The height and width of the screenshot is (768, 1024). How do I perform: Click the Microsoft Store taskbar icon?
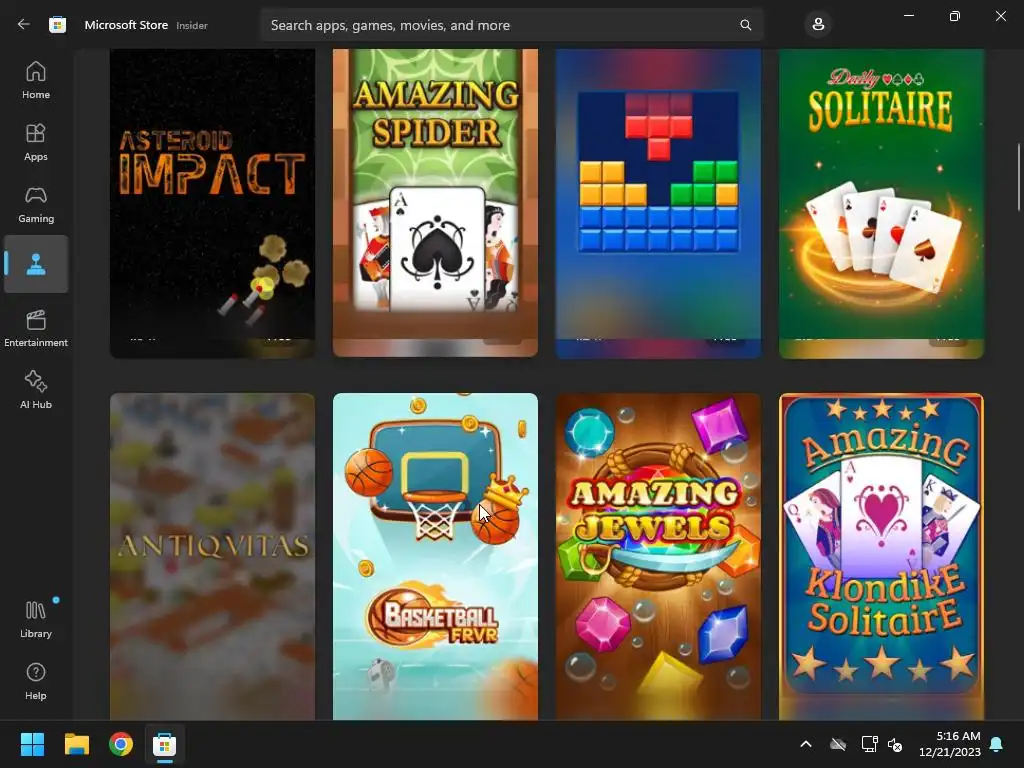tap(165, 744)
